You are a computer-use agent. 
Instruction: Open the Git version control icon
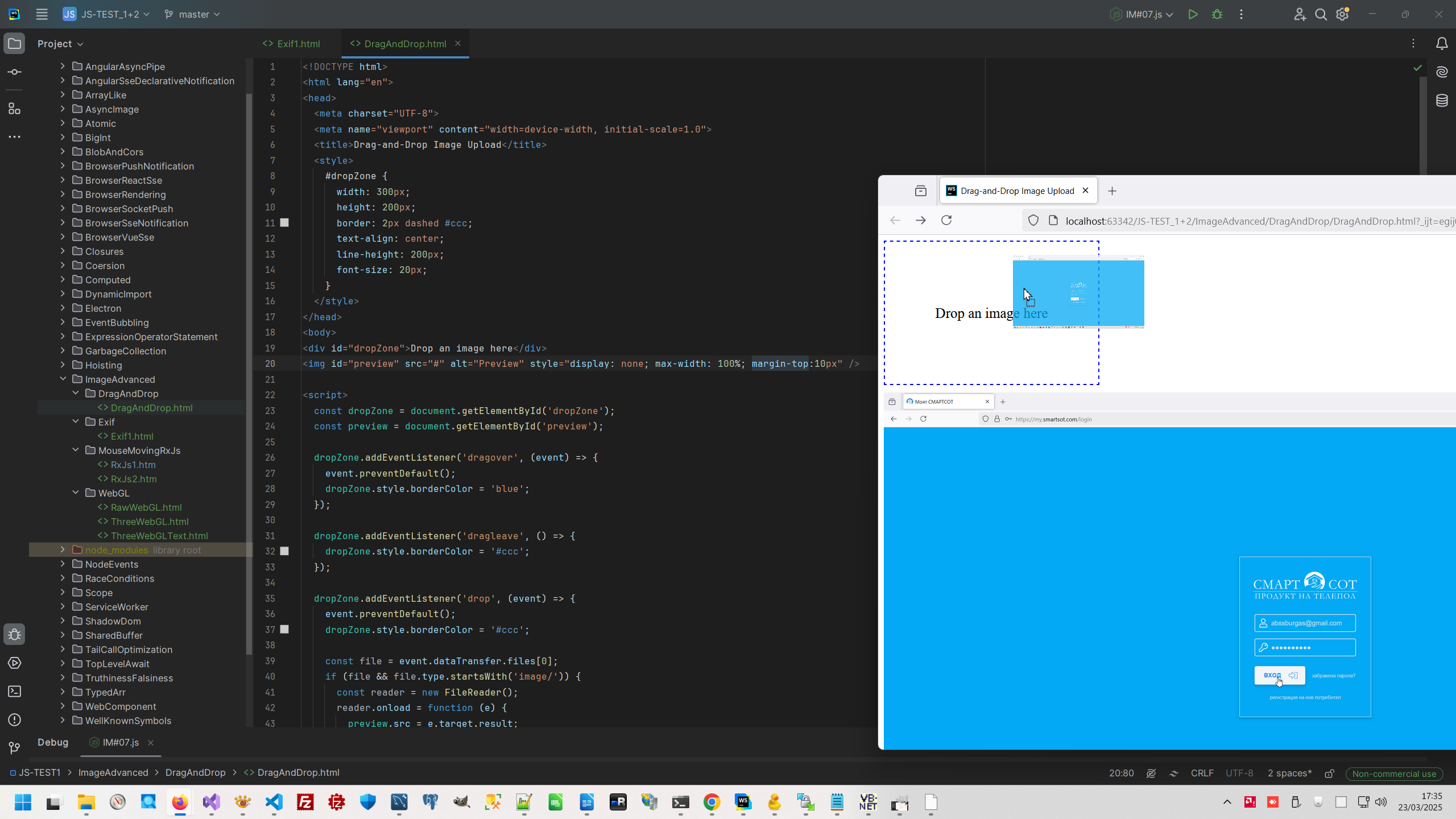pos(15,748)
